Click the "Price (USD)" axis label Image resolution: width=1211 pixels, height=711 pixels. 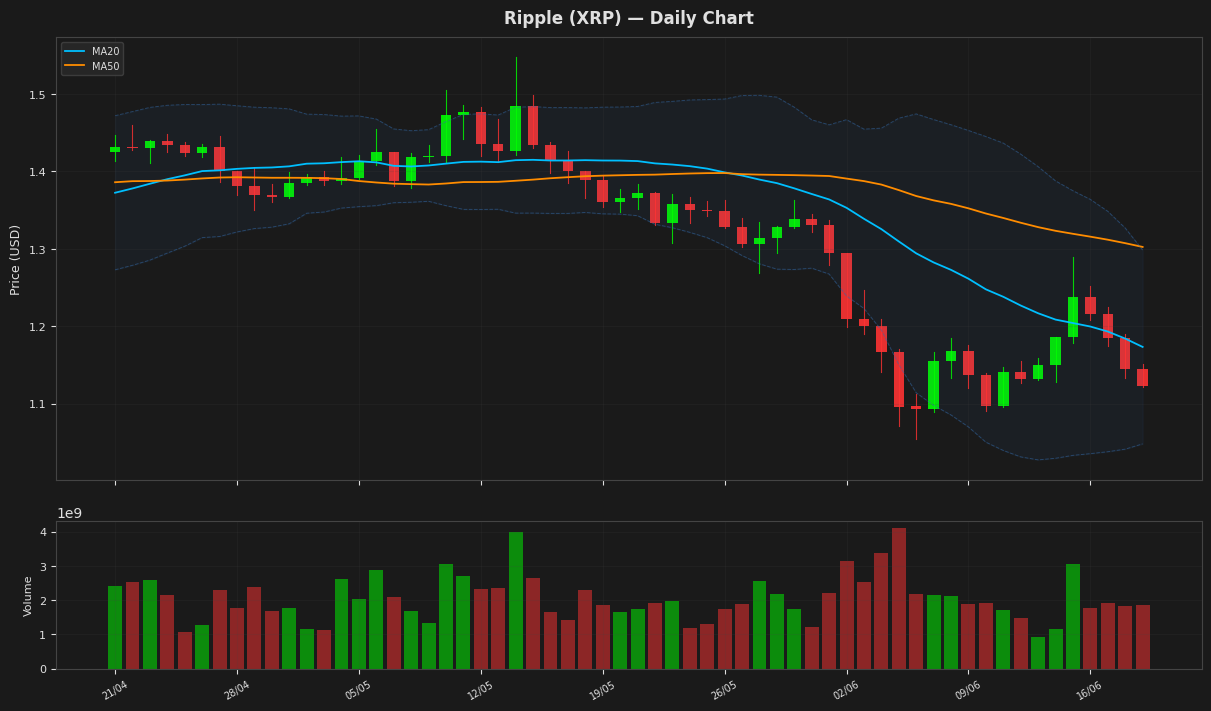coord(15,259)
